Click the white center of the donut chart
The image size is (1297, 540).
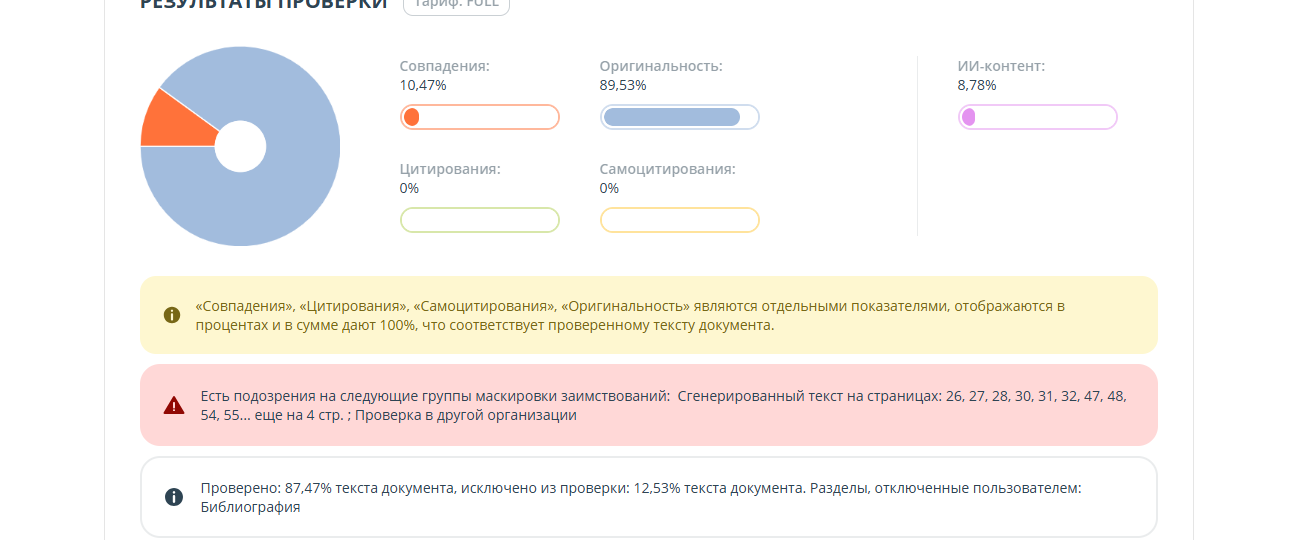(x=240, y=146)
